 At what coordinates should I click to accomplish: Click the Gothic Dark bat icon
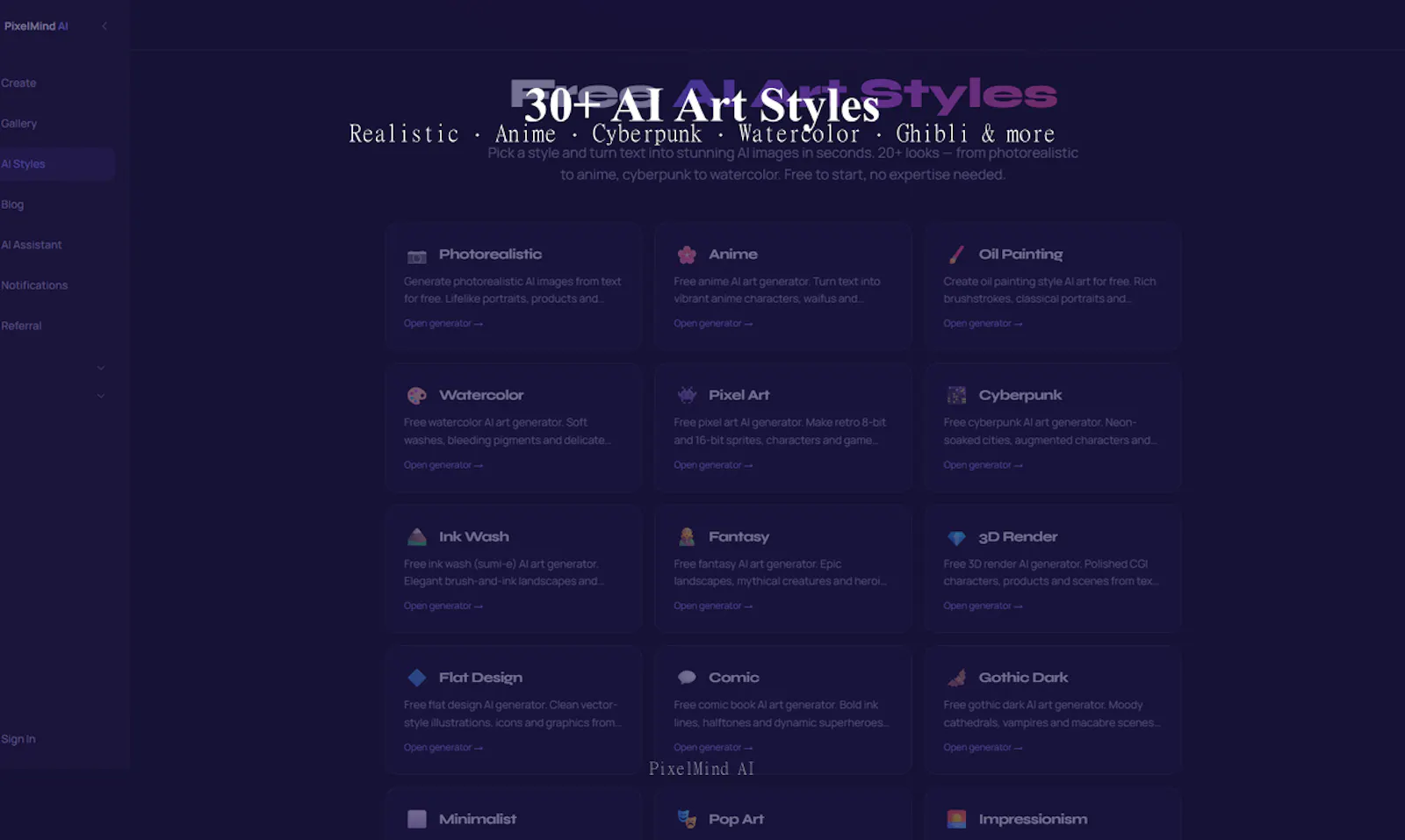(x=956, y=678)
